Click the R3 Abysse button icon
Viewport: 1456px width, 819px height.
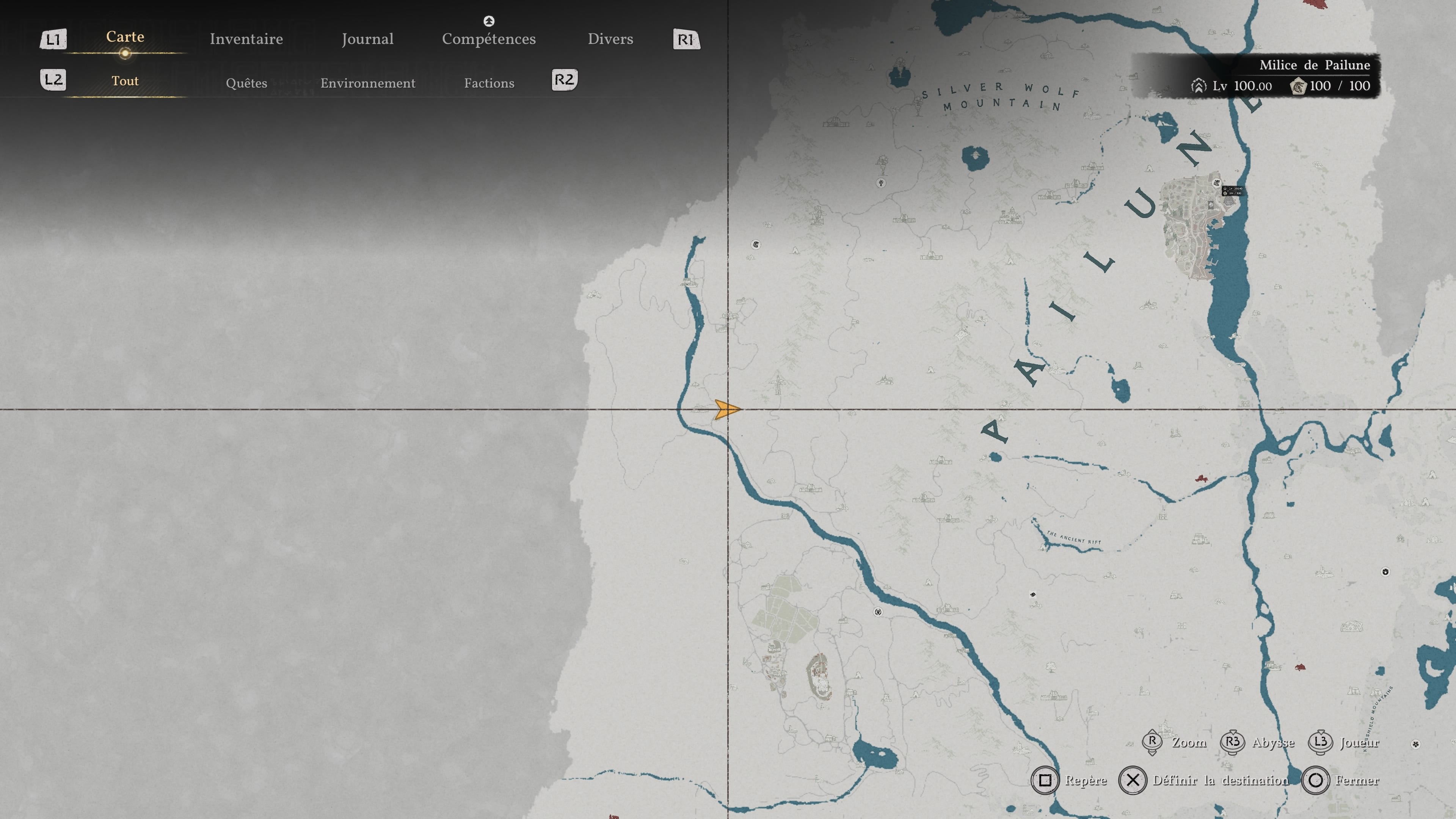tap(1233, 742)
